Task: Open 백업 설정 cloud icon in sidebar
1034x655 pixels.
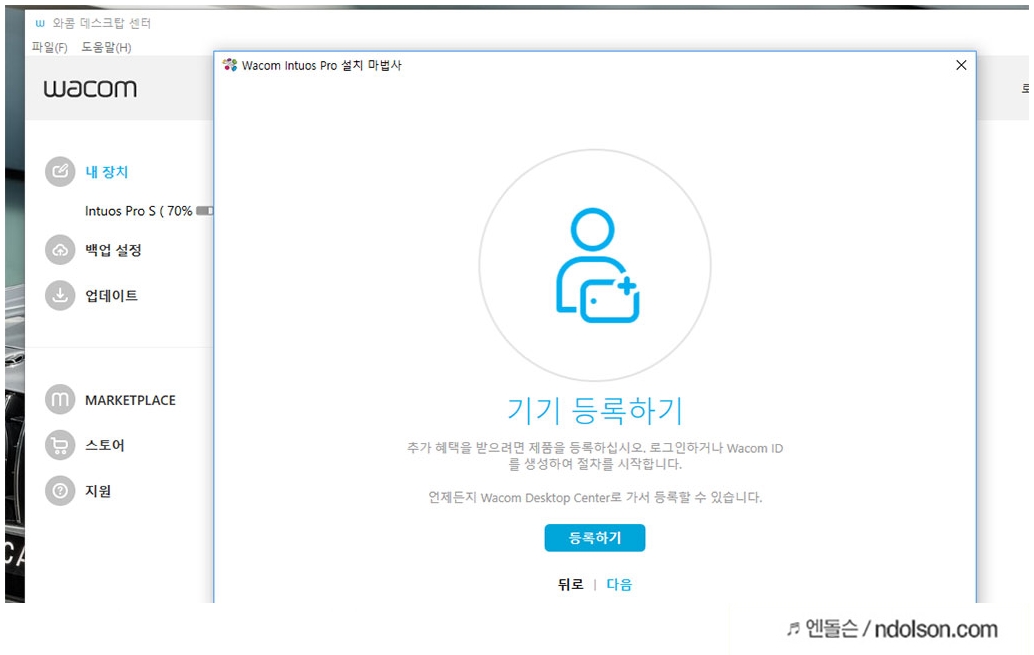Action: click(60, 250)
